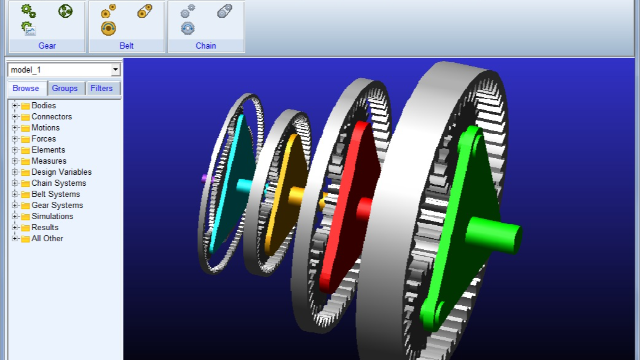Switch to the Filters tab
Image resolution: width=640 pixels, height=360 pixels.
click(102, 88)
